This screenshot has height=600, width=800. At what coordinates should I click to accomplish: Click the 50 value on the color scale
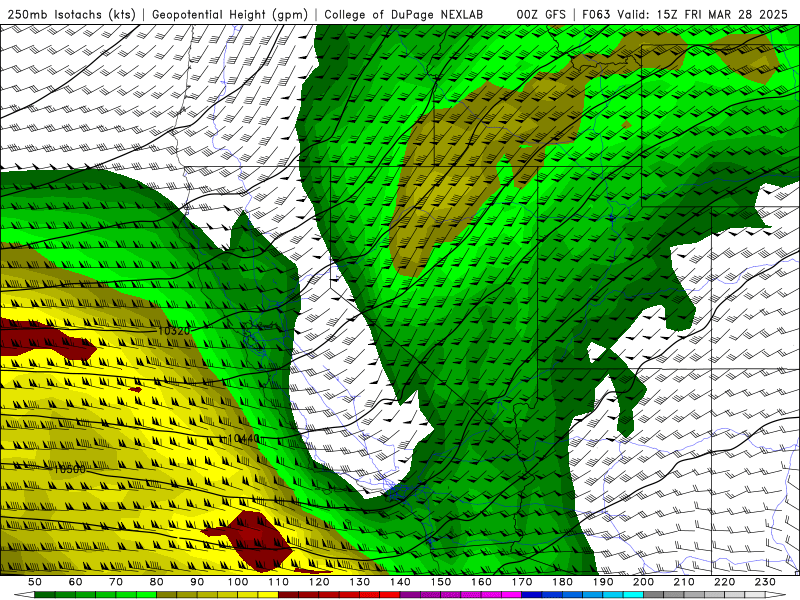[35, 582]
